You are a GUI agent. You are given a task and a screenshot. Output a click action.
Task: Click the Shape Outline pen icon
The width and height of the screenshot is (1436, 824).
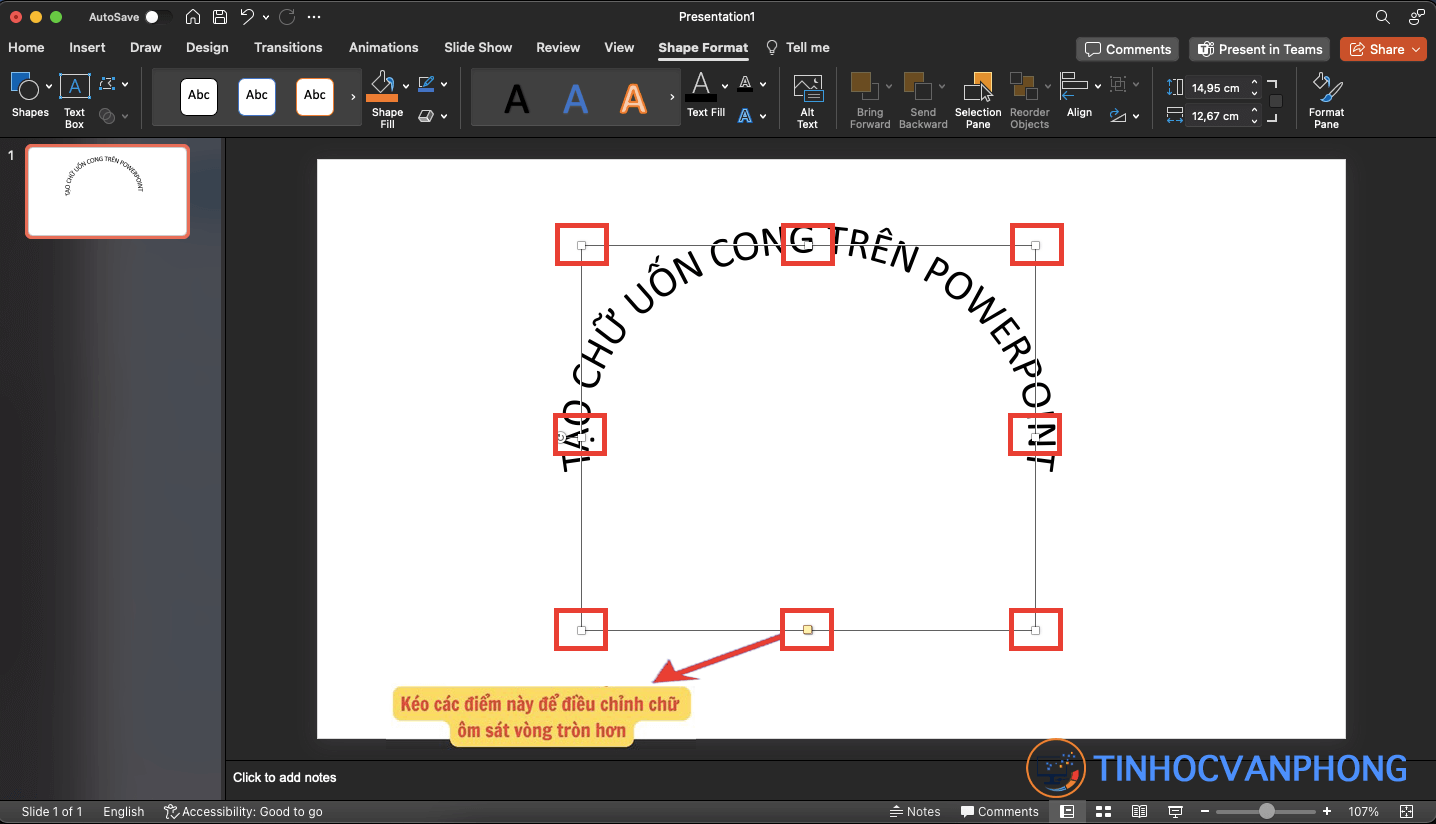pos(426,84)
